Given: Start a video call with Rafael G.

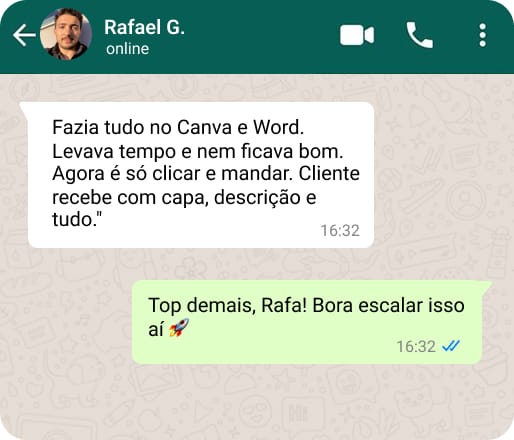Looking at the screenshot, I should (357, 35).
